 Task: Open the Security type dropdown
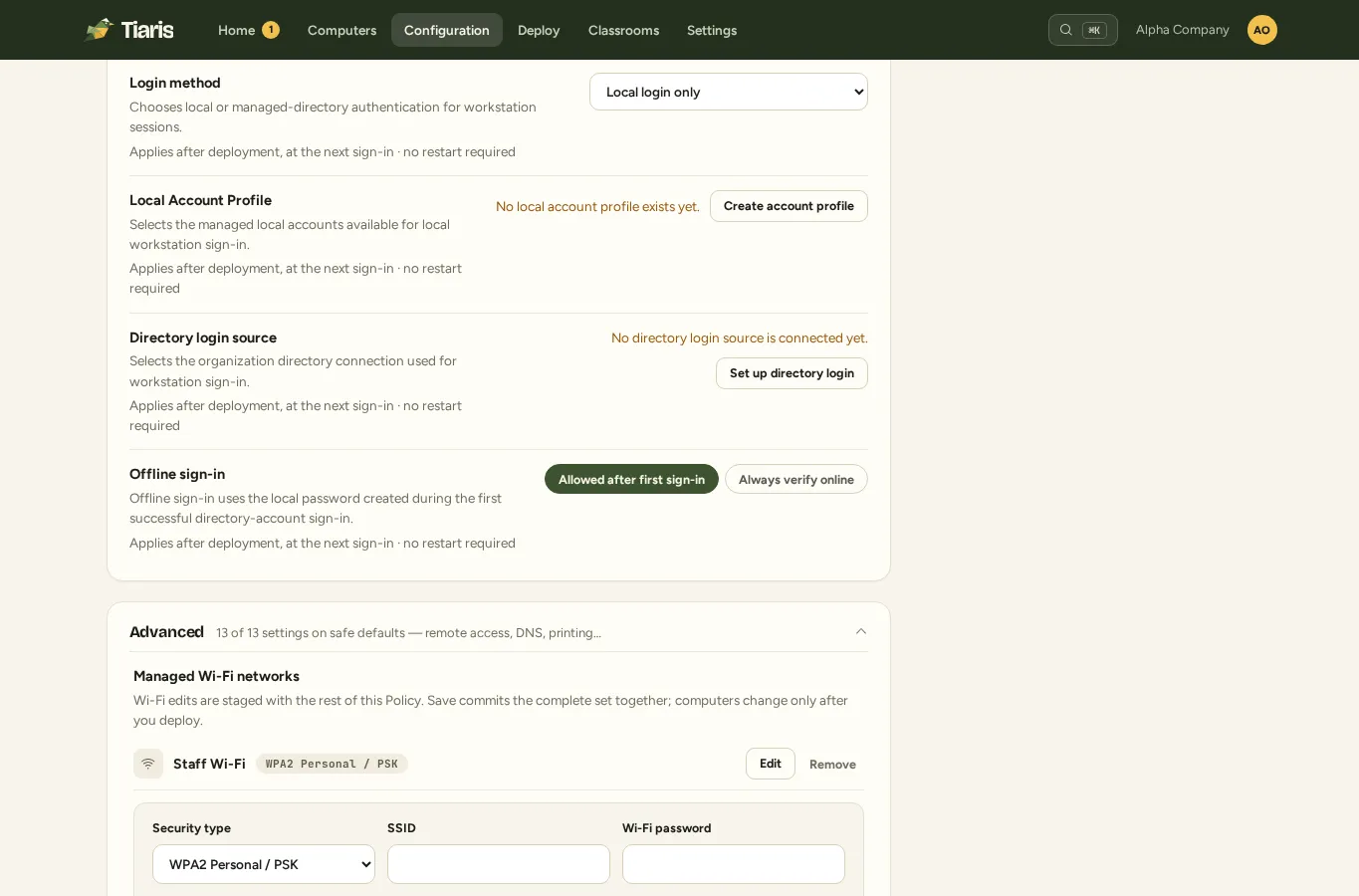[264, 864]
